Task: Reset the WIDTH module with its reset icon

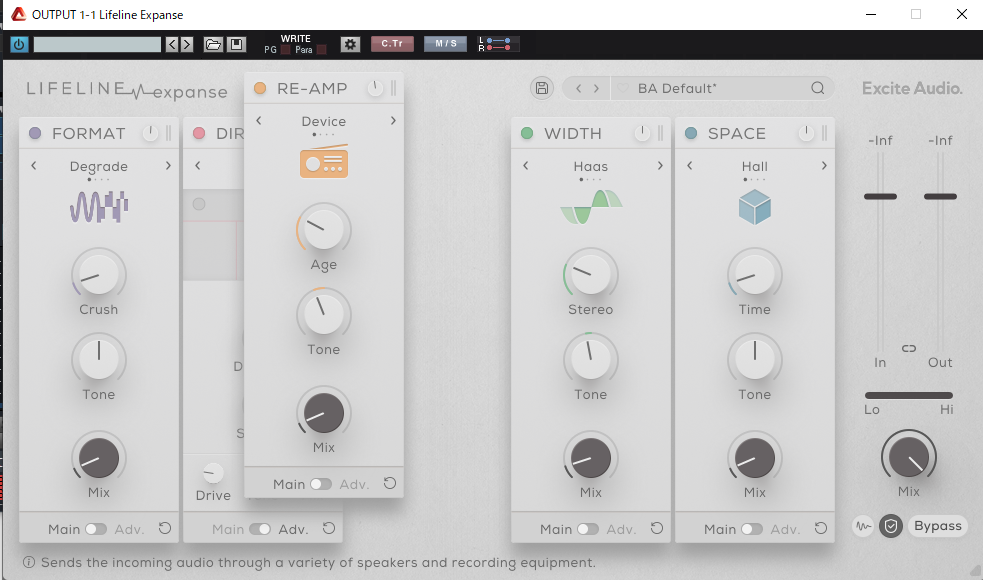Action: coord(657,529)
